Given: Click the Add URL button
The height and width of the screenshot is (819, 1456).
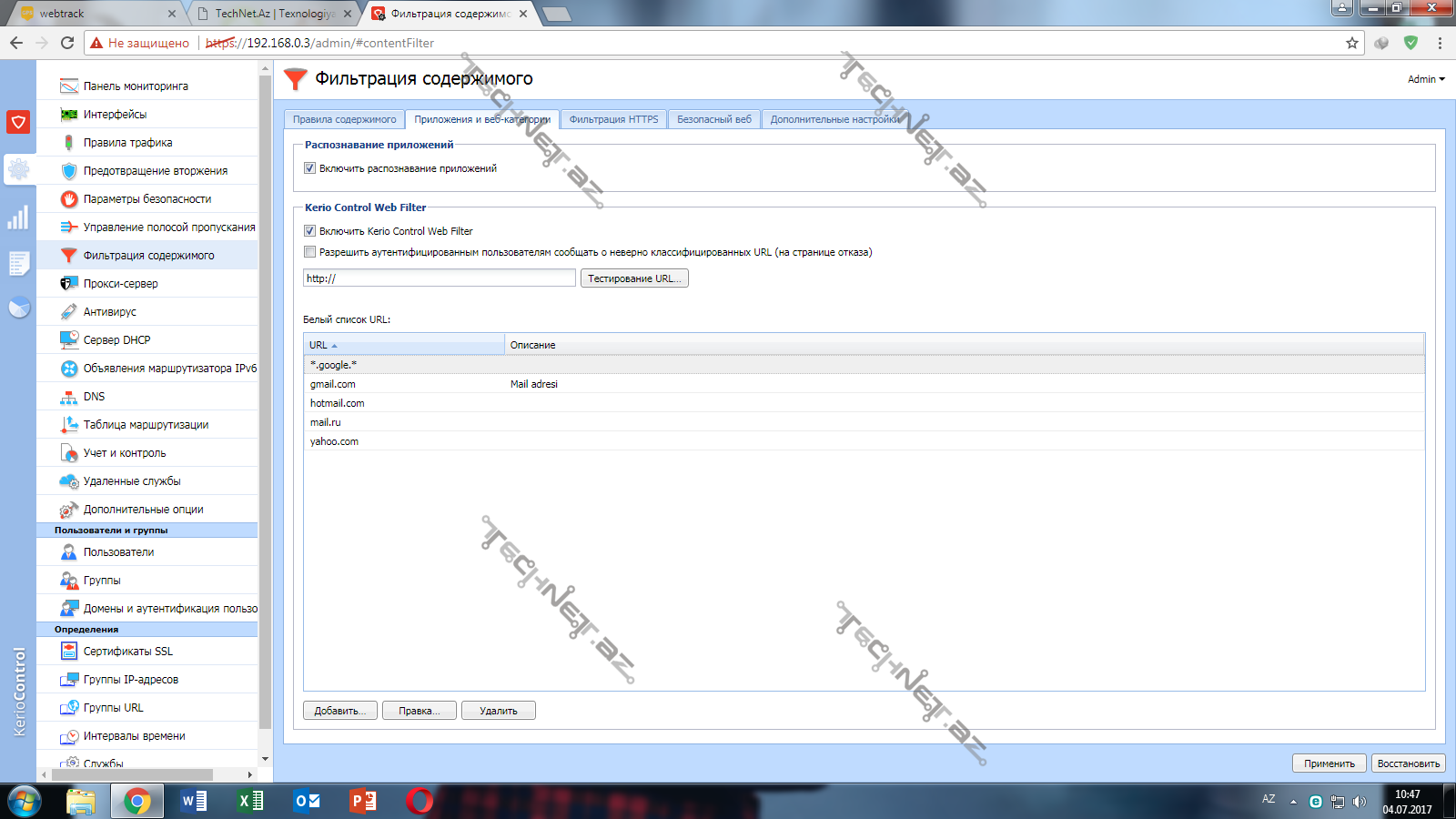Looking at the screenshot, I should click(x=339, y=711).
